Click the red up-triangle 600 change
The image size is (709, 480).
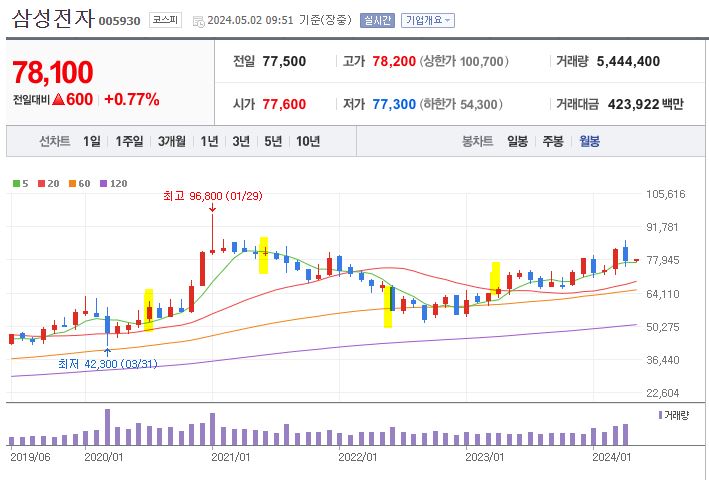[72, 99]
